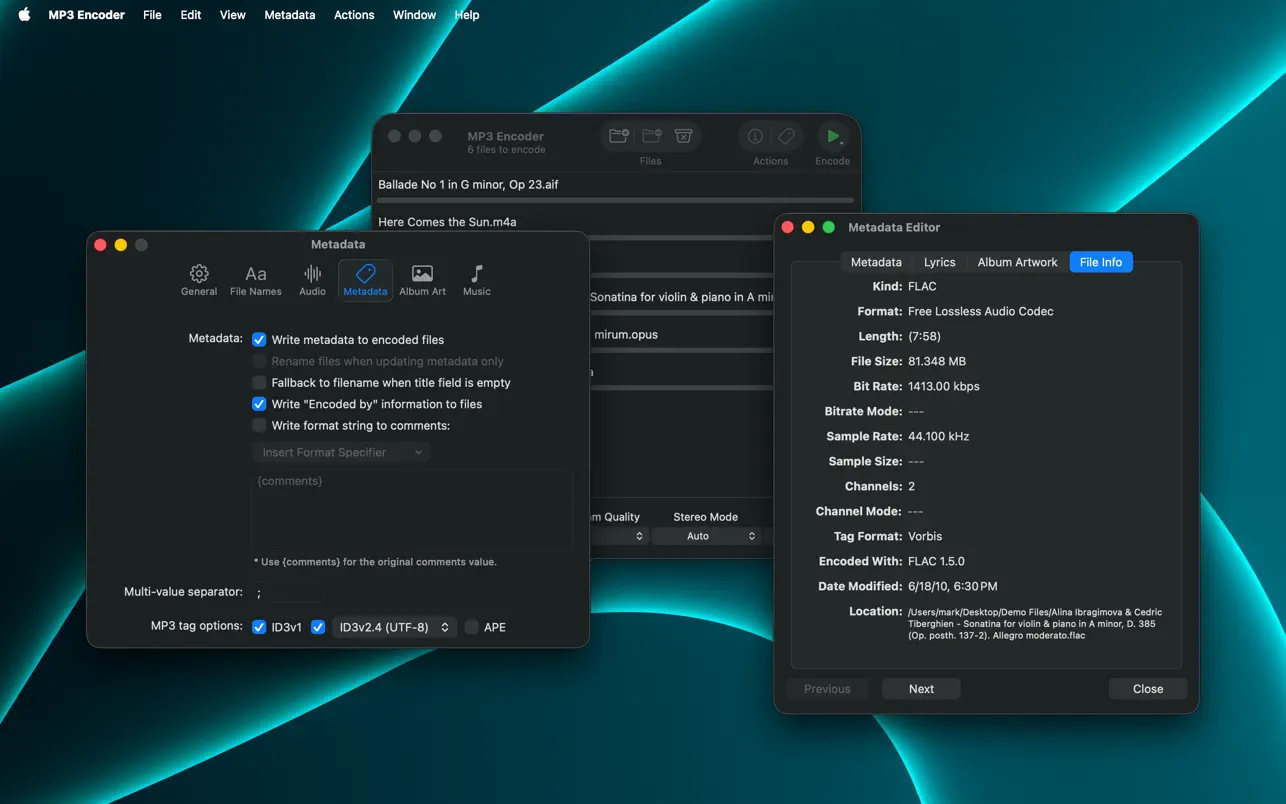Click the remove files folder icon in MP3 Encoder toolbar

click(651, 136)
